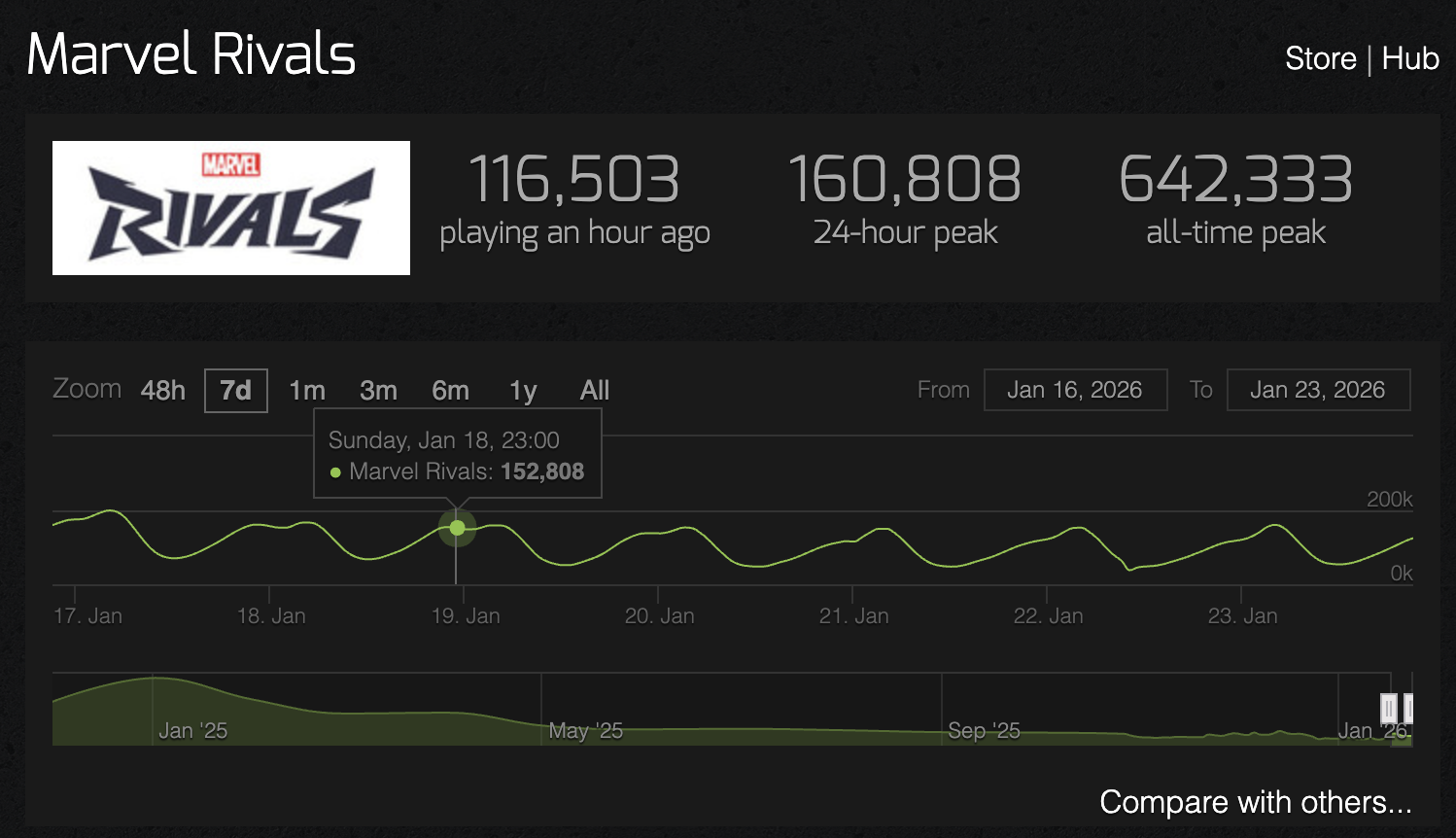The image size is (1456, 838).
Task: Click the "17. Jan" axis label
Action: pos(88,615)
